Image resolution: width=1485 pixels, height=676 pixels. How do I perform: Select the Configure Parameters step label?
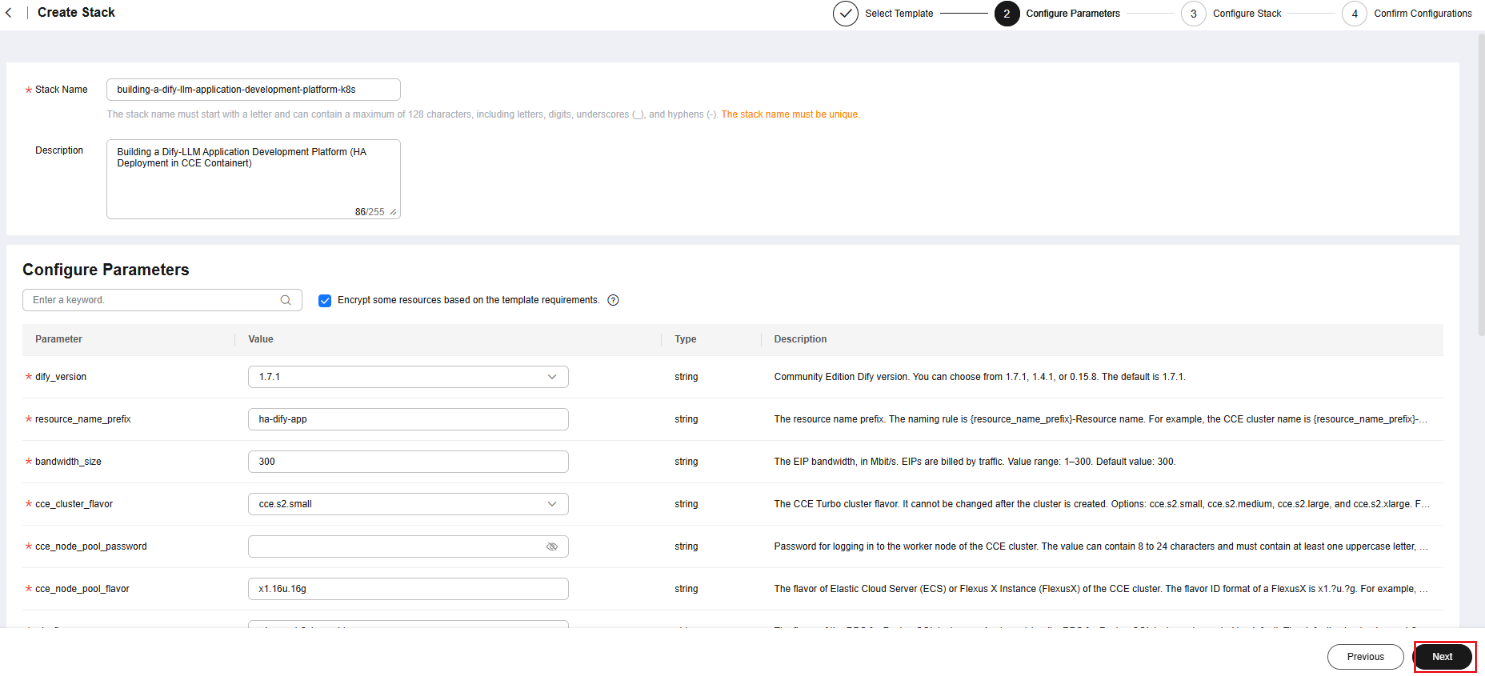[x=1073, y=14]
